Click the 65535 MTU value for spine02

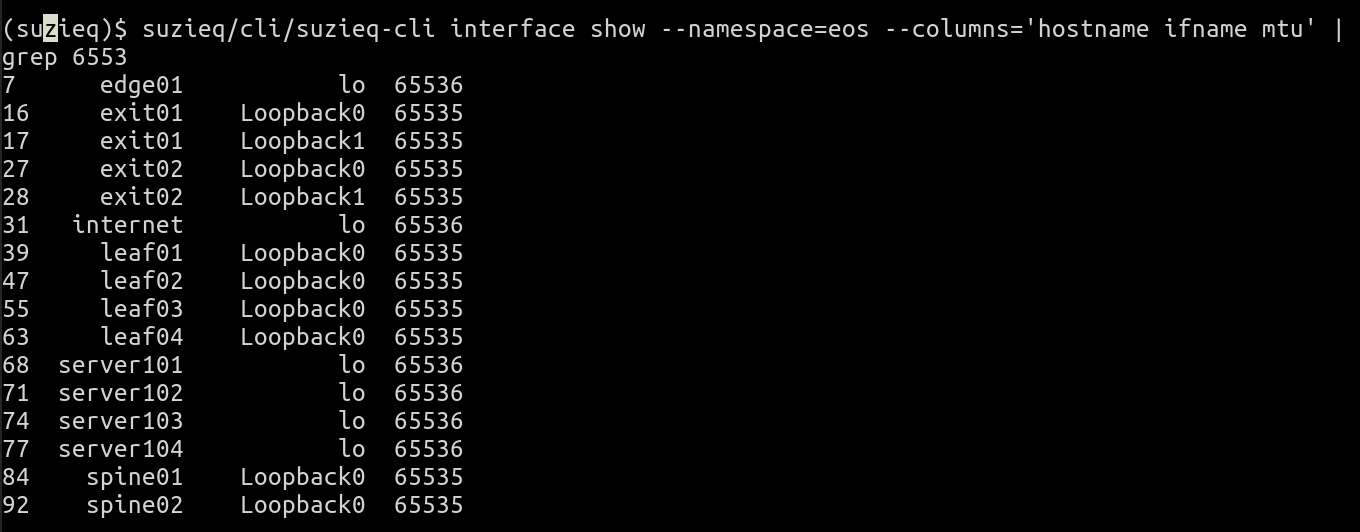(428, 505)
